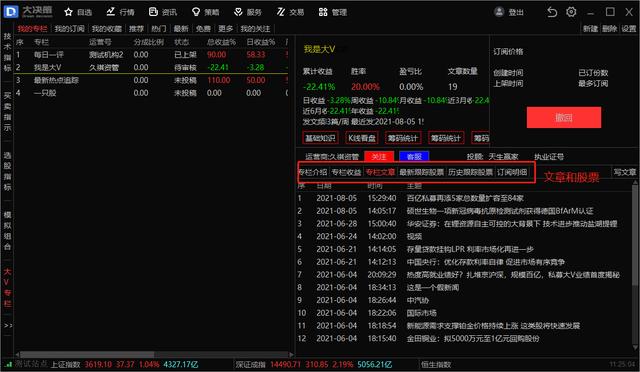The height and width of the screenshot is (372, 640).
Task: Select the 策略 lightbulb icon
Action: click(x=196, y=12)
